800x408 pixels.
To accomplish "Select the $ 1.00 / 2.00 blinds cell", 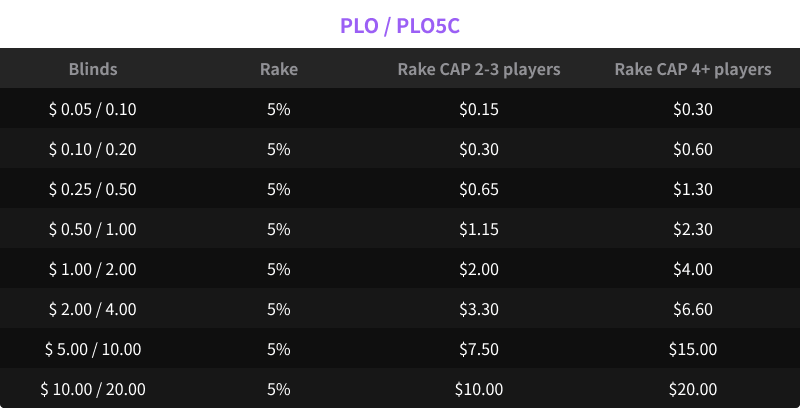I will (x=93, y=269).
